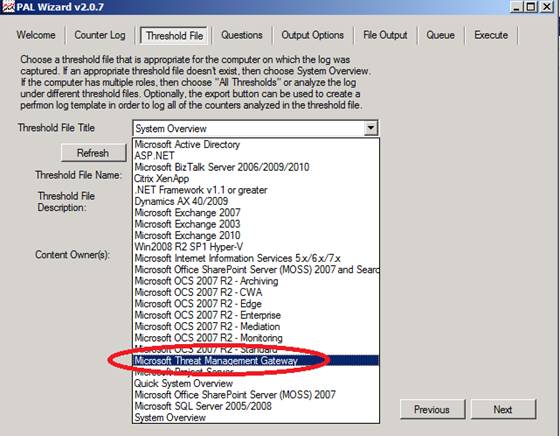Collapse the Threshold File Title dropdown arrow
Screen dimensions: 560x436
[x=371, y=128]
